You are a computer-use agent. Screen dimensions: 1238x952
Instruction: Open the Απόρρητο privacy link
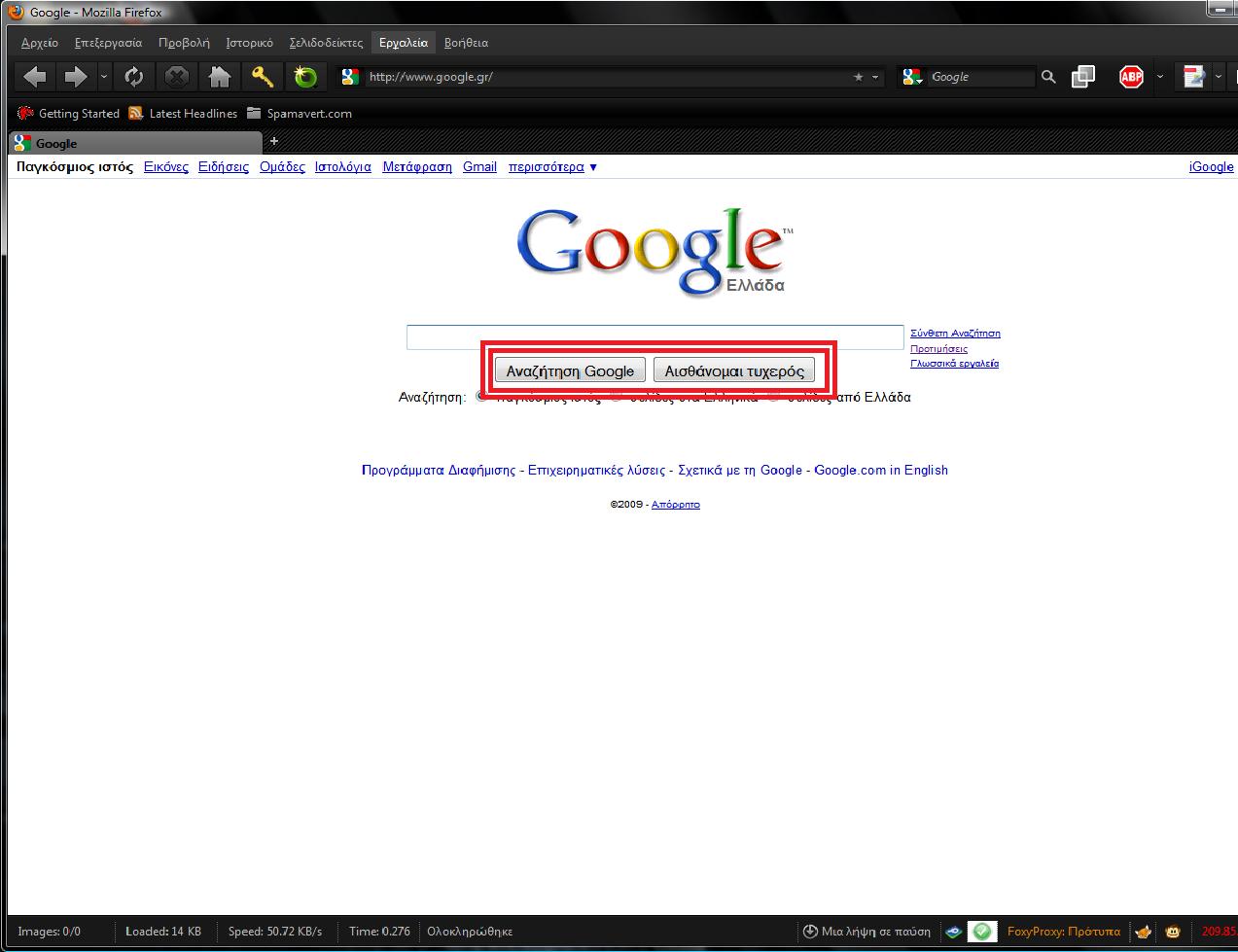click(676, 505)
